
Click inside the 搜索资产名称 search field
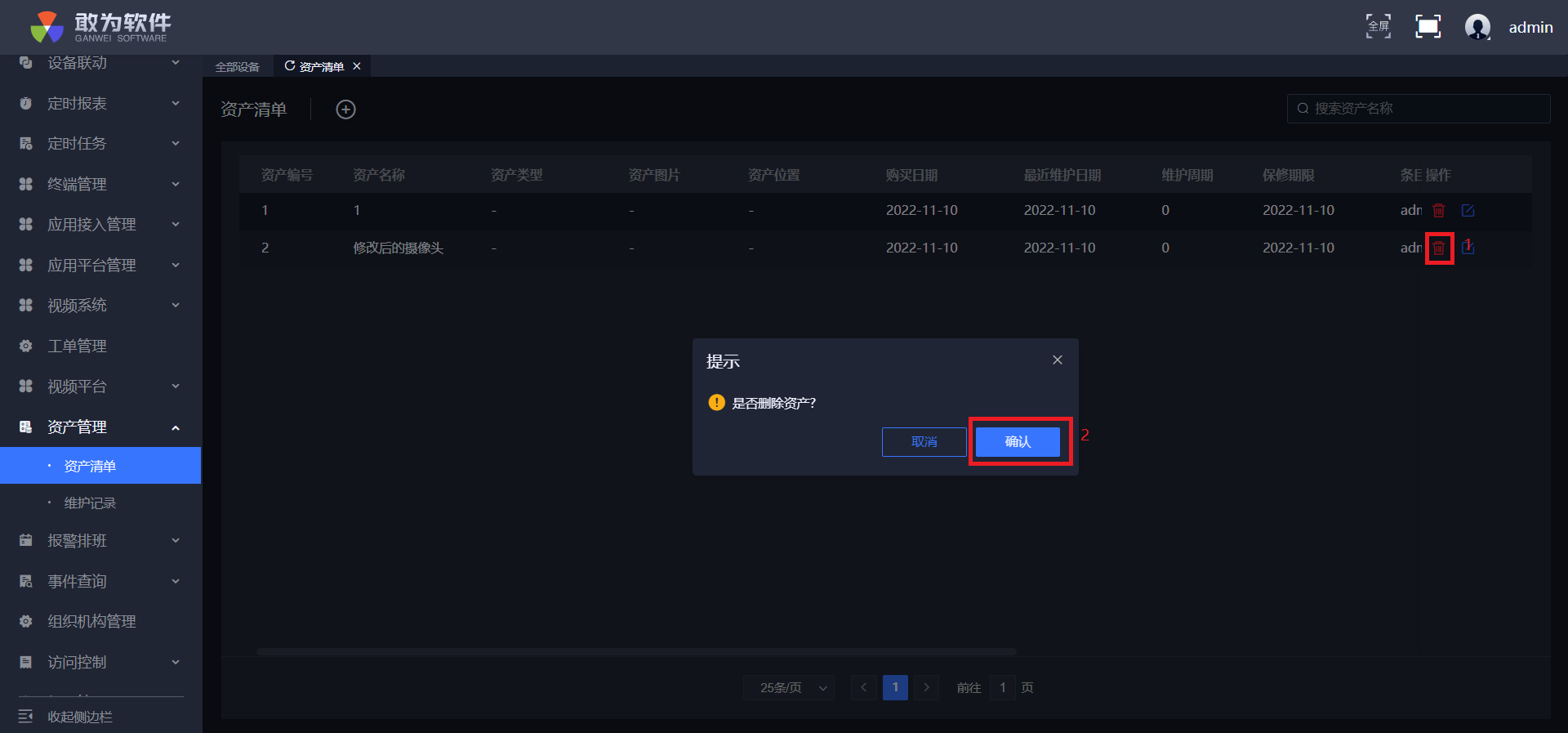coord(1419,109)
